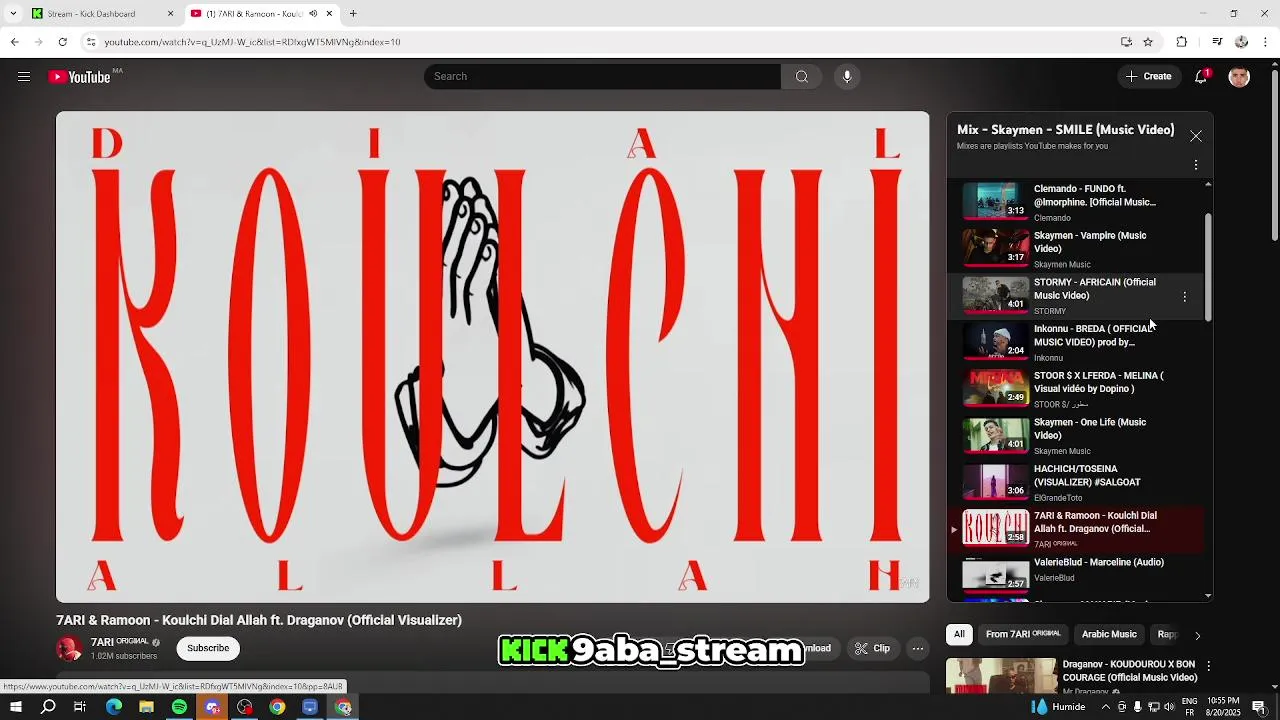This screenshot has width=1280, height=720.
Task: Select the From 7ARI filter chip
Action: click(x=1022, y=634)
